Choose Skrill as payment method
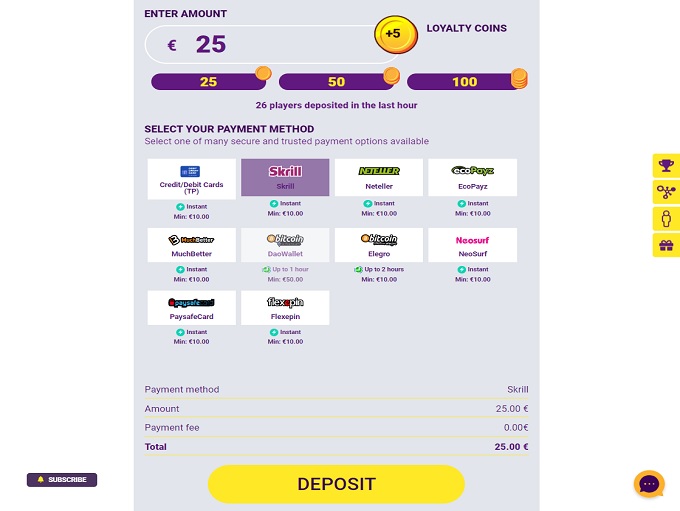The height and width of the screenshot is (511, 680). (285, 177)
